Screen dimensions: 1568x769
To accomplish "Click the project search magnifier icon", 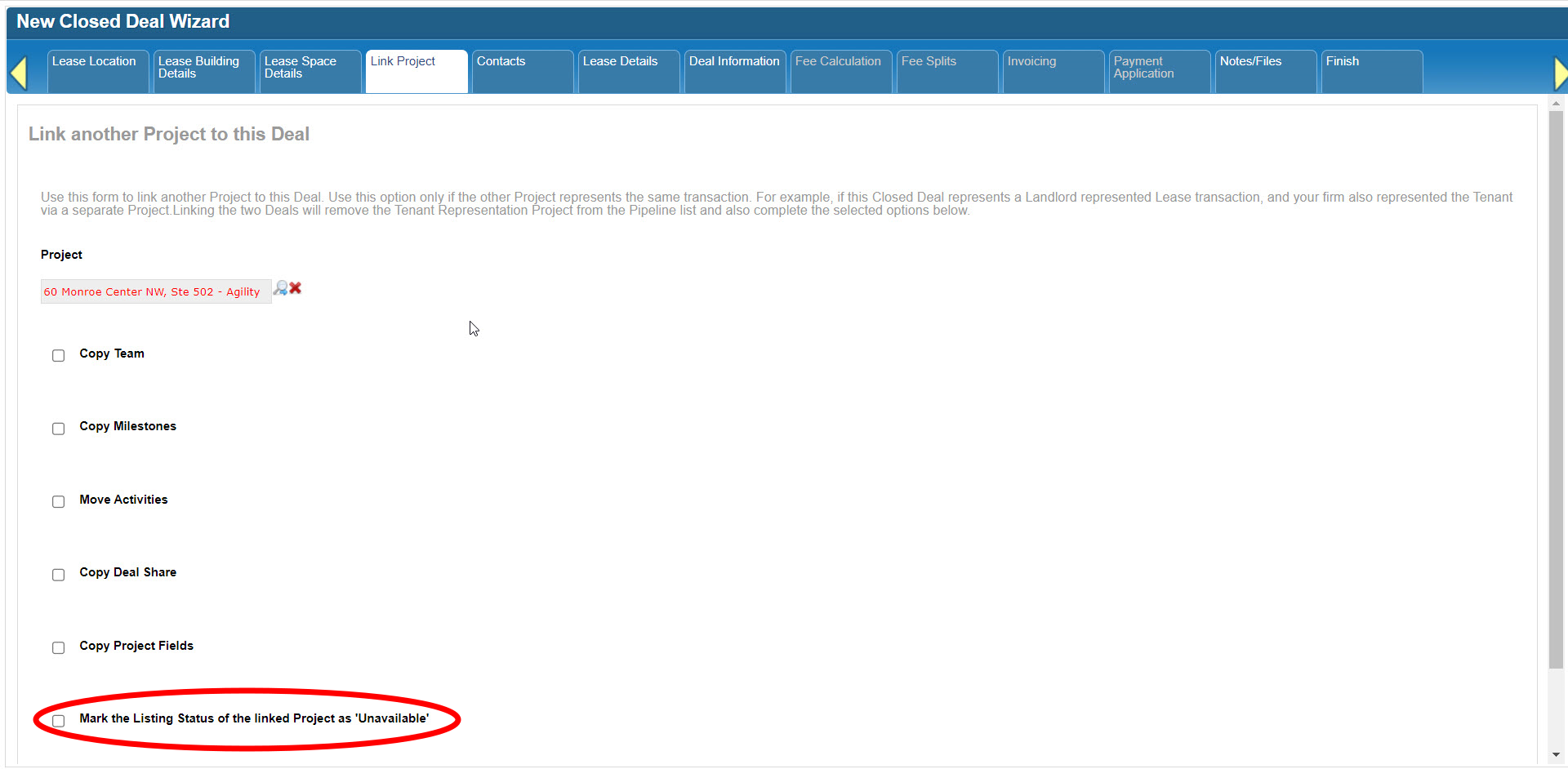I will click(280, 288).
